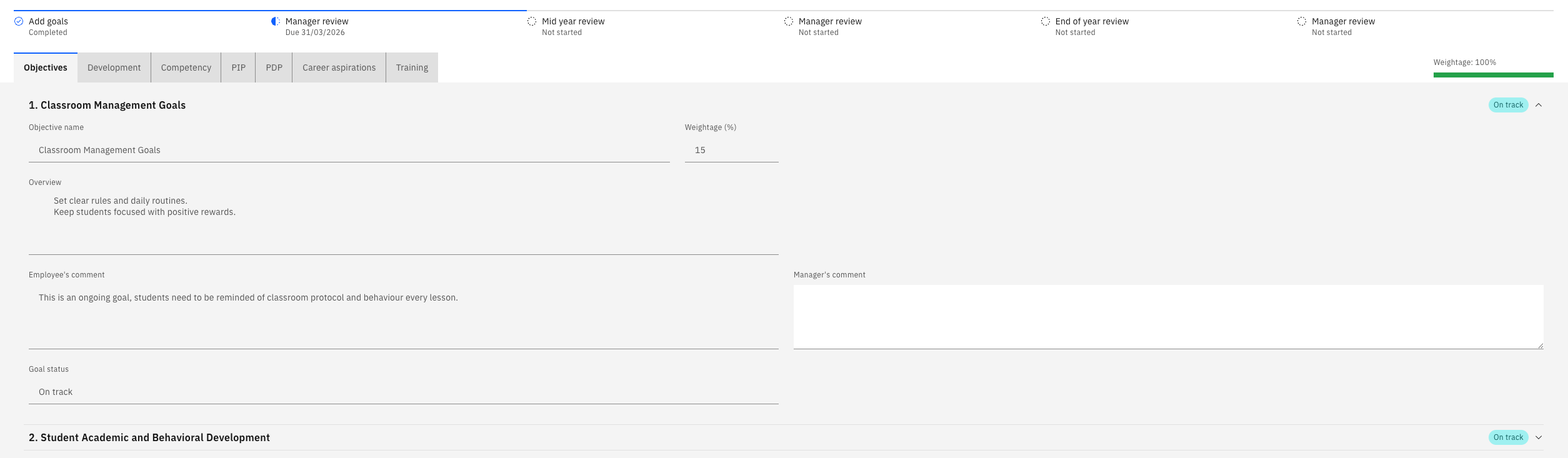Screen dimensions: 1568x458
Task: Click 'Keep students focused with positive rewards.' text
Action: click(x=144, y=212)
